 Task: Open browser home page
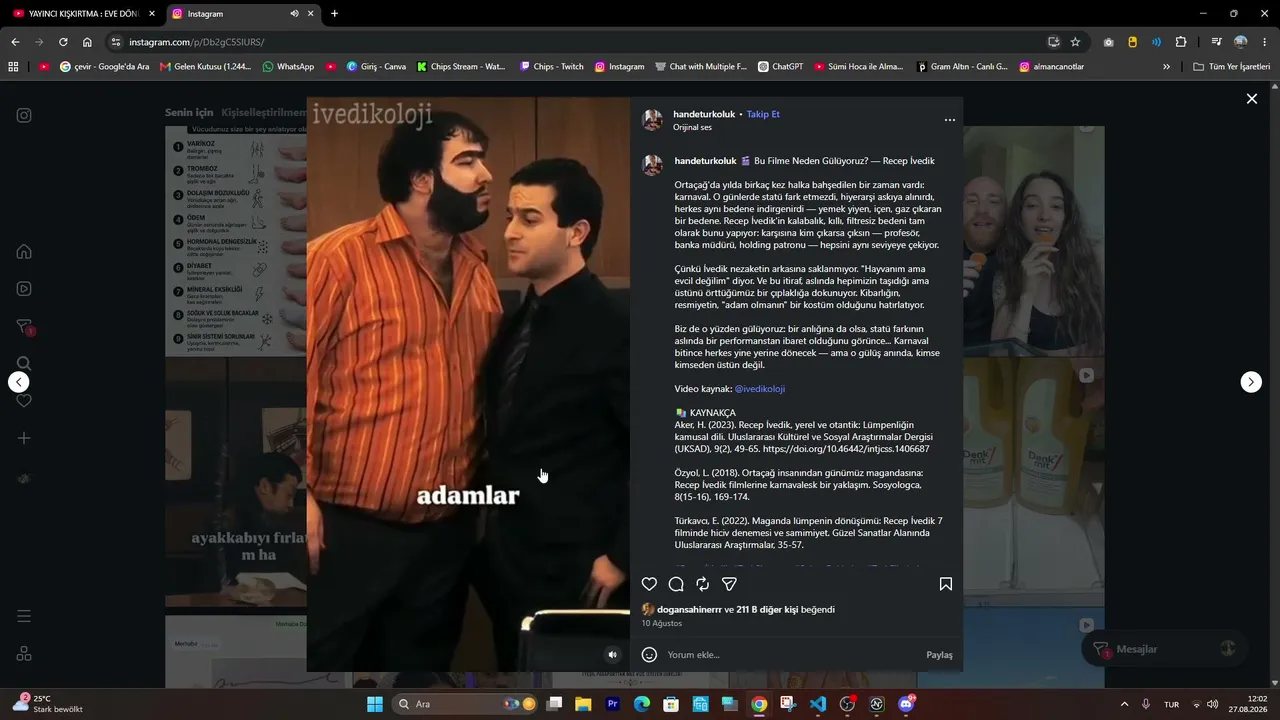pyautogui.click(x=87, y=42)
